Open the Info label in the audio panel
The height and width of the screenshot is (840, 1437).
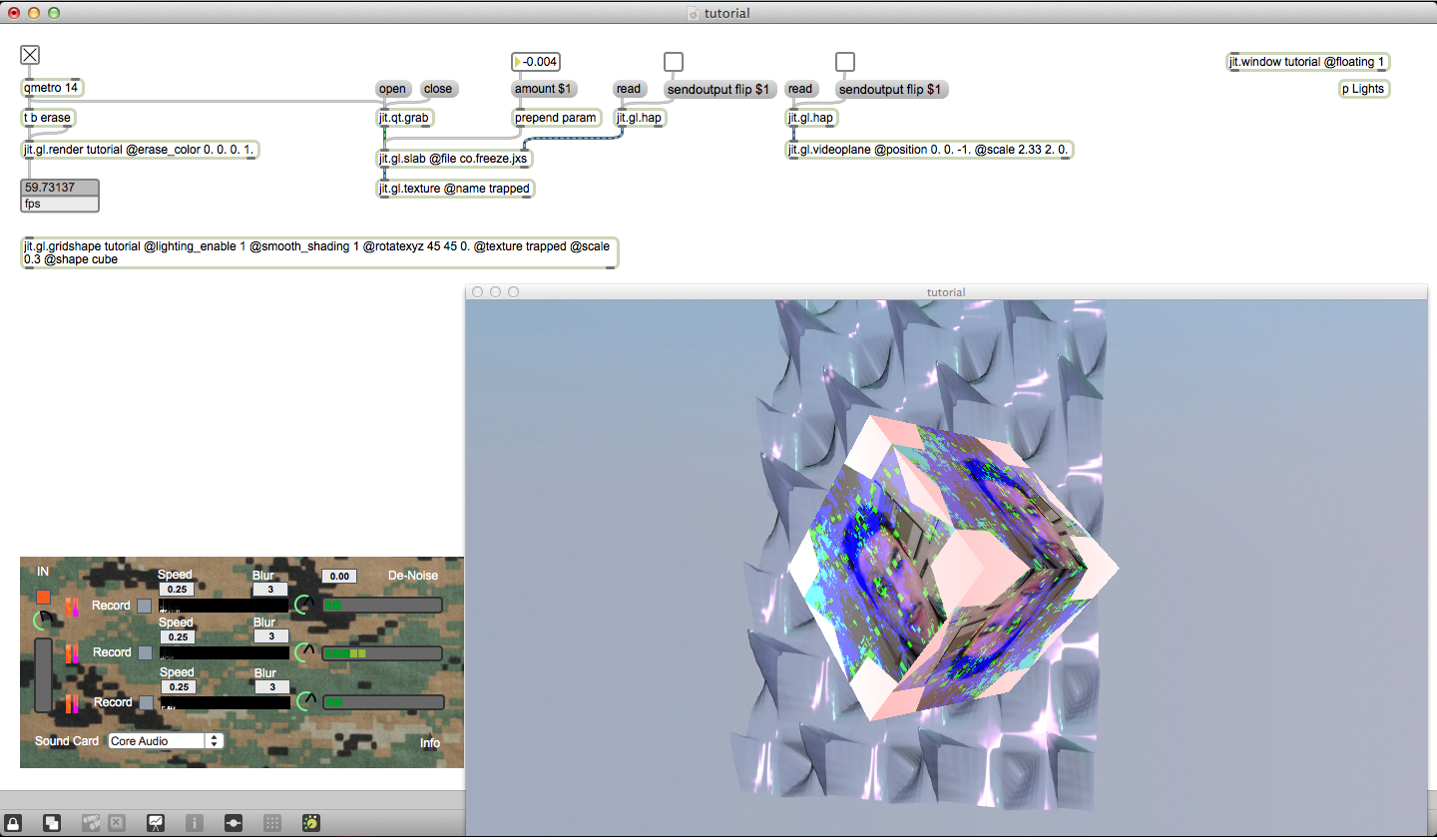click(430, 743)
